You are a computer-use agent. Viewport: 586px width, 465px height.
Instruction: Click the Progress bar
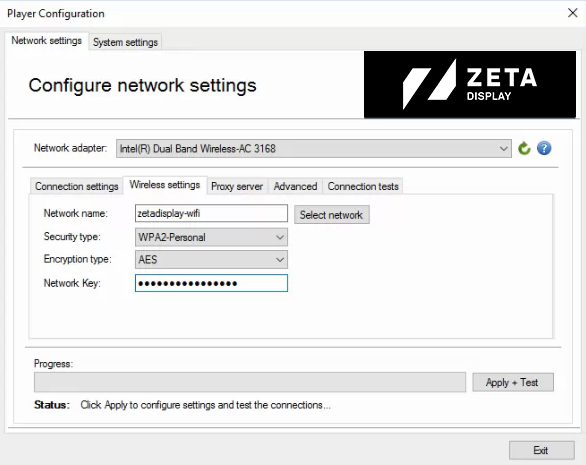pos(250,382)
